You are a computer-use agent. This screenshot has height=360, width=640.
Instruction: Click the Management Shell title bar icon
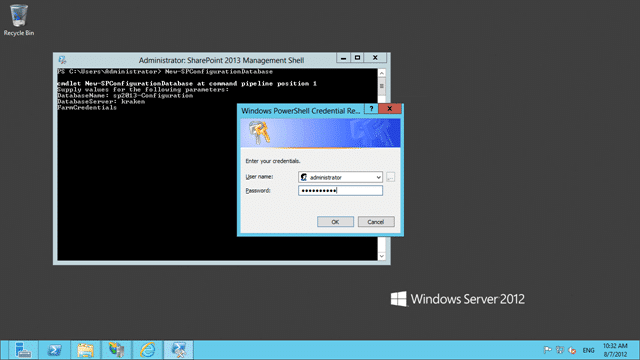(62, 60)
